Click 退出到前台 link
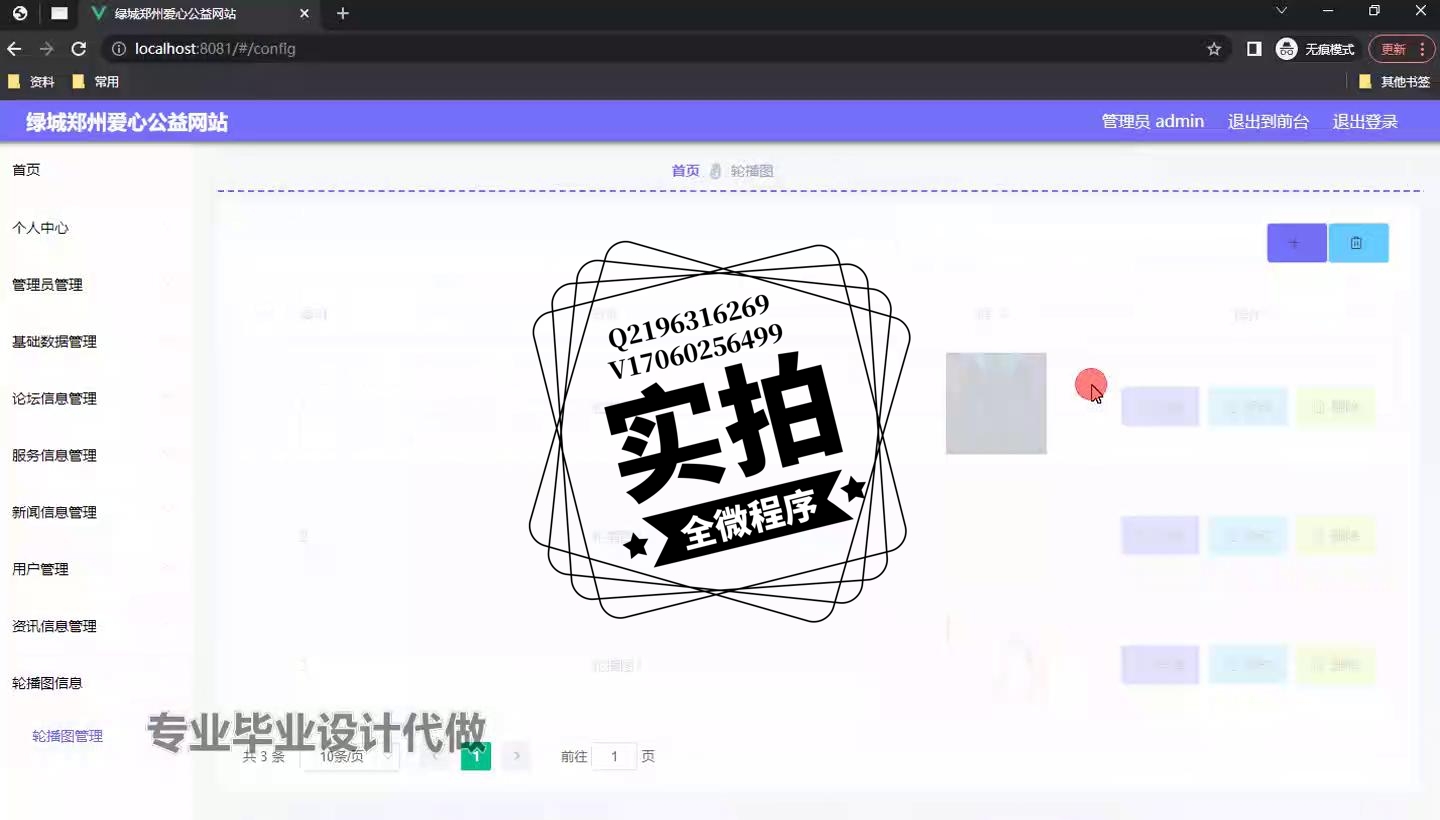Viewport: 1440px width, 820px height. (x=1268, y=121)
